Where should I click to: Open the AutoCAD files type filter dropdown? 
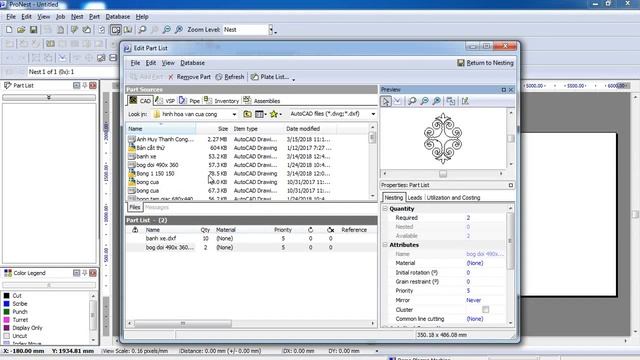pos(373,114)
